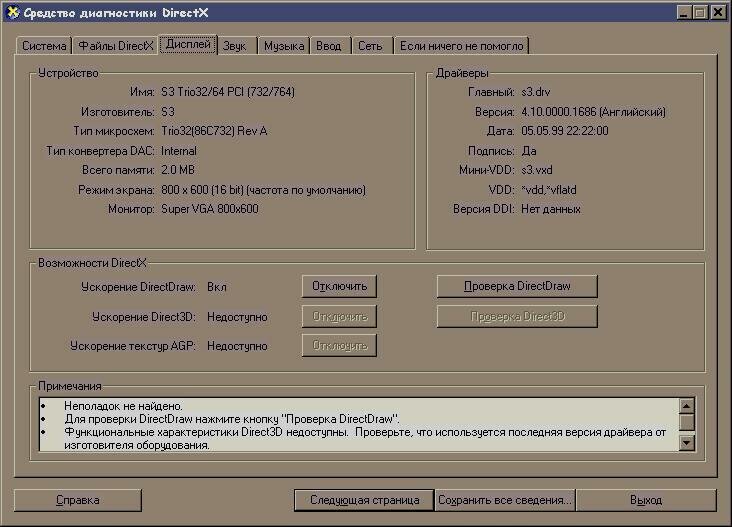This screenshot has width=732, height=527.
Task: Click main driver value s3.drv
Action: tap(536, 92)
